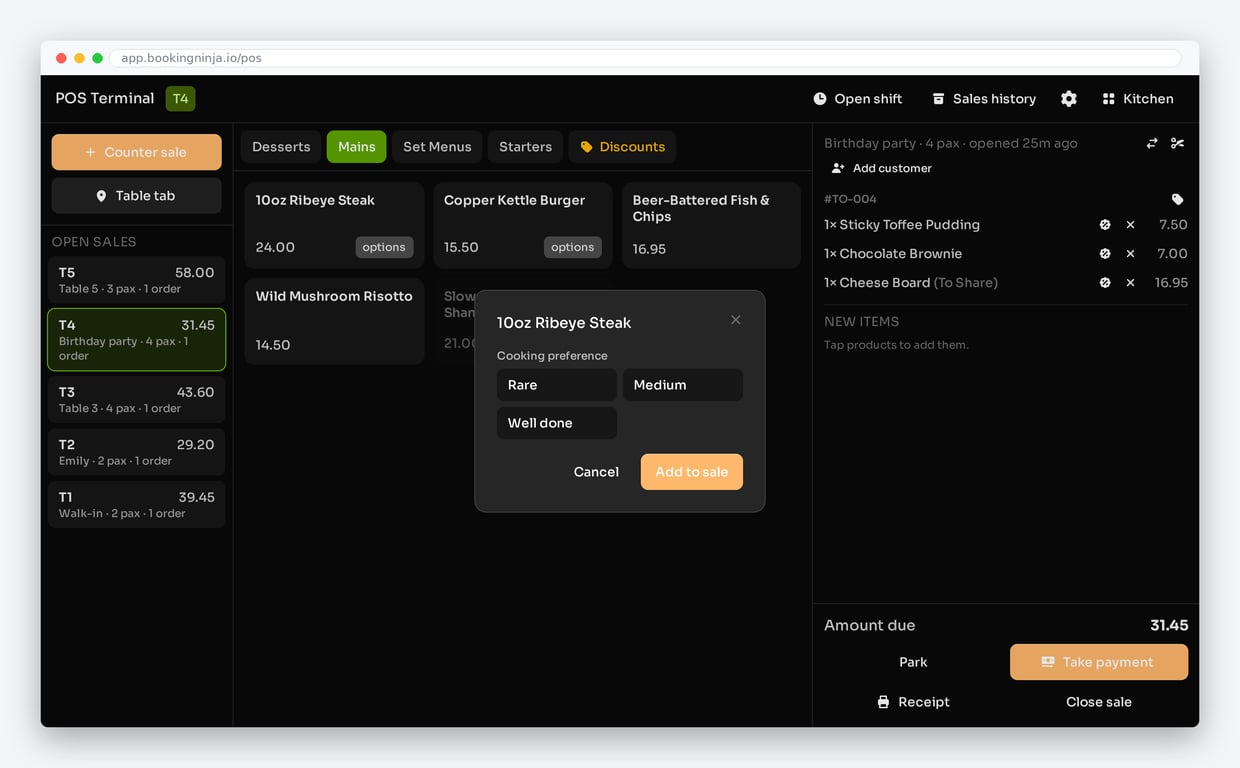1240x768 pixels.
Task: Select open sale T3 Table 3
Action: pos(136,400)
